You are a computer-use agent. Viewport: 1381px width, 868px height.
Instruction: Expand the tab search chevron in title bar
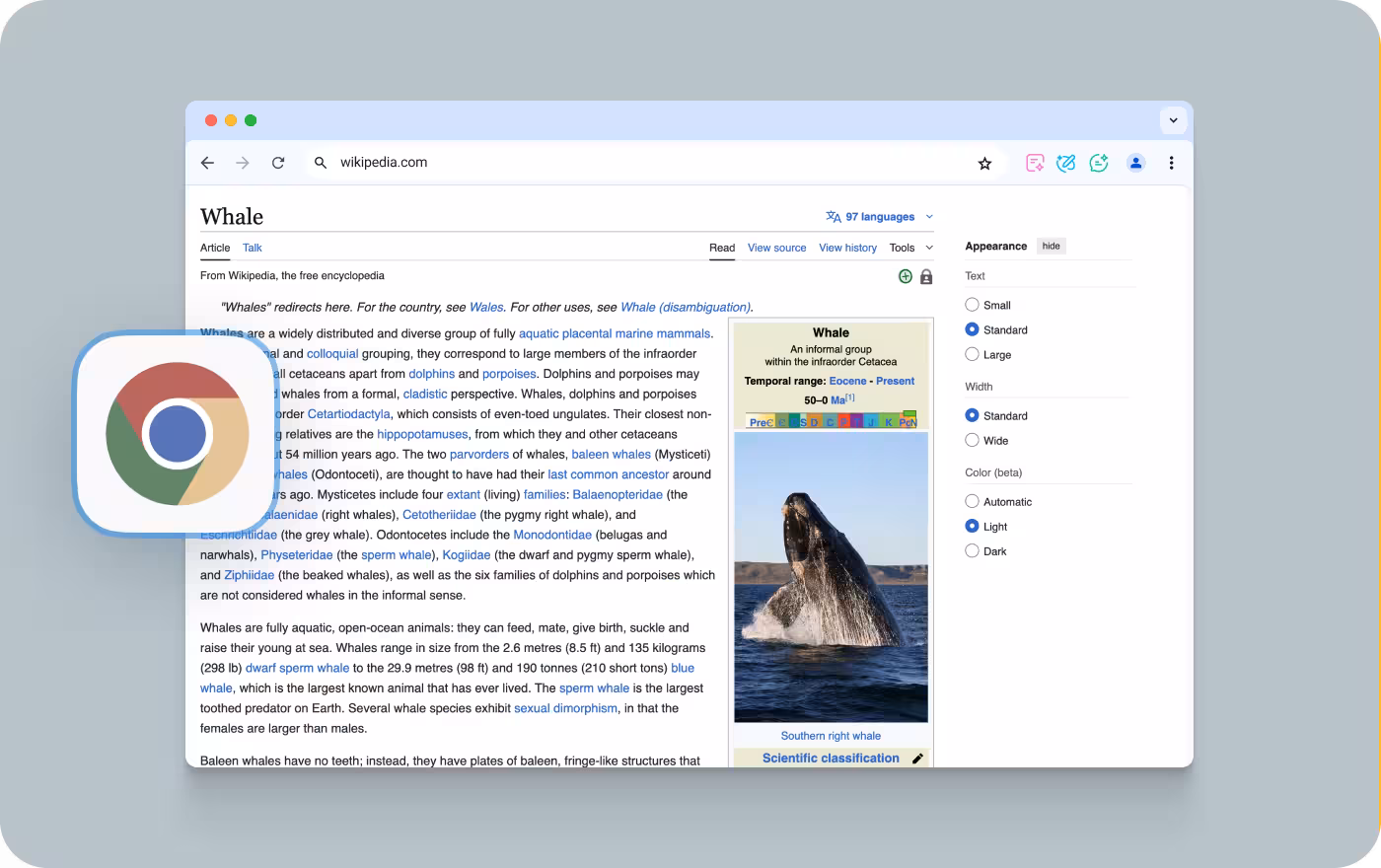(x=1173, y=120)
